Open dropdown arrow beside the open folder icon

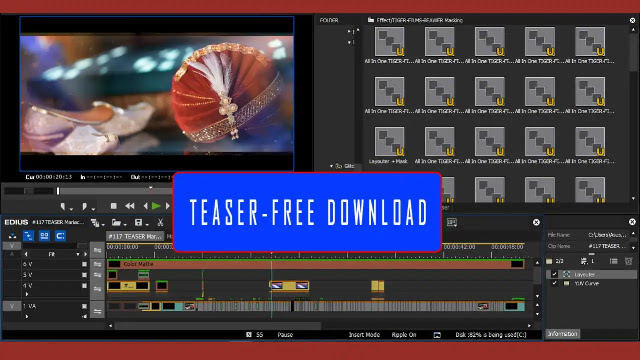tap(125, 224)
